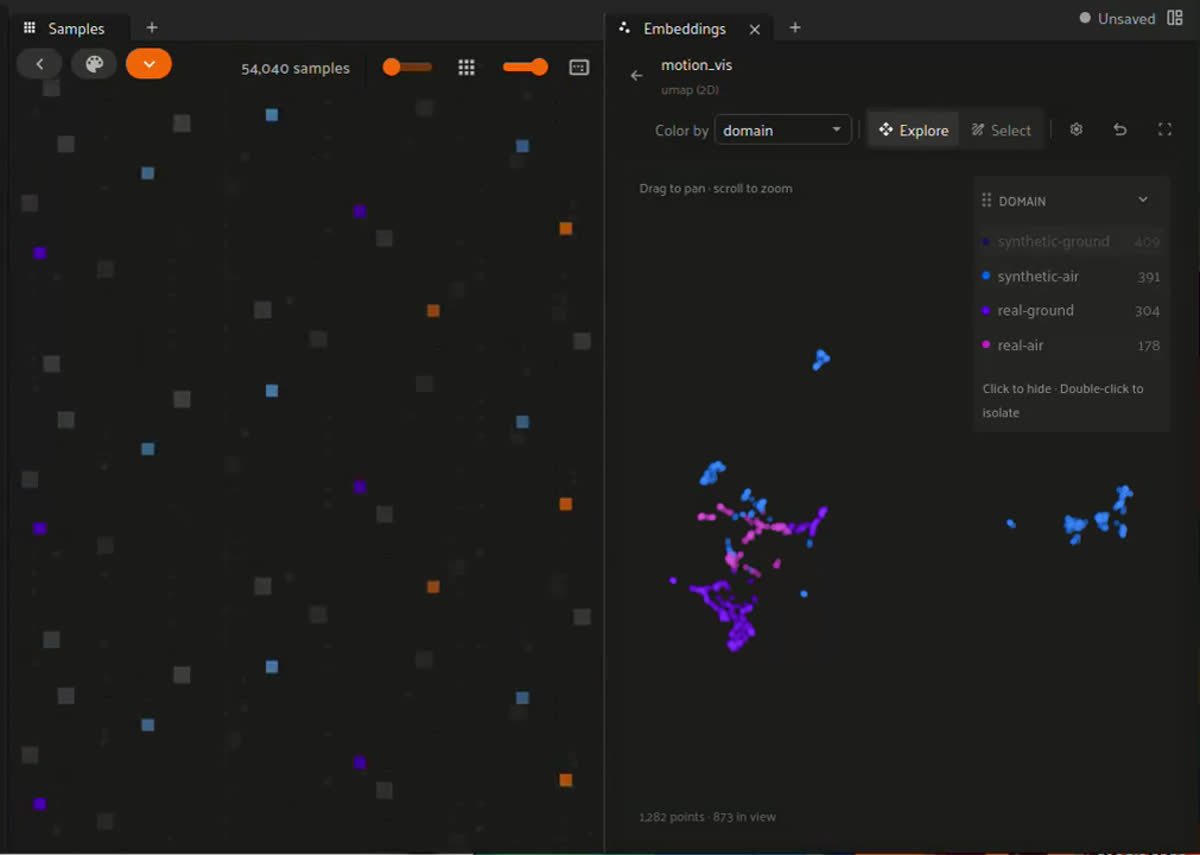Go back from motion_vis view

pyautogui.click(x=637, y=76)
